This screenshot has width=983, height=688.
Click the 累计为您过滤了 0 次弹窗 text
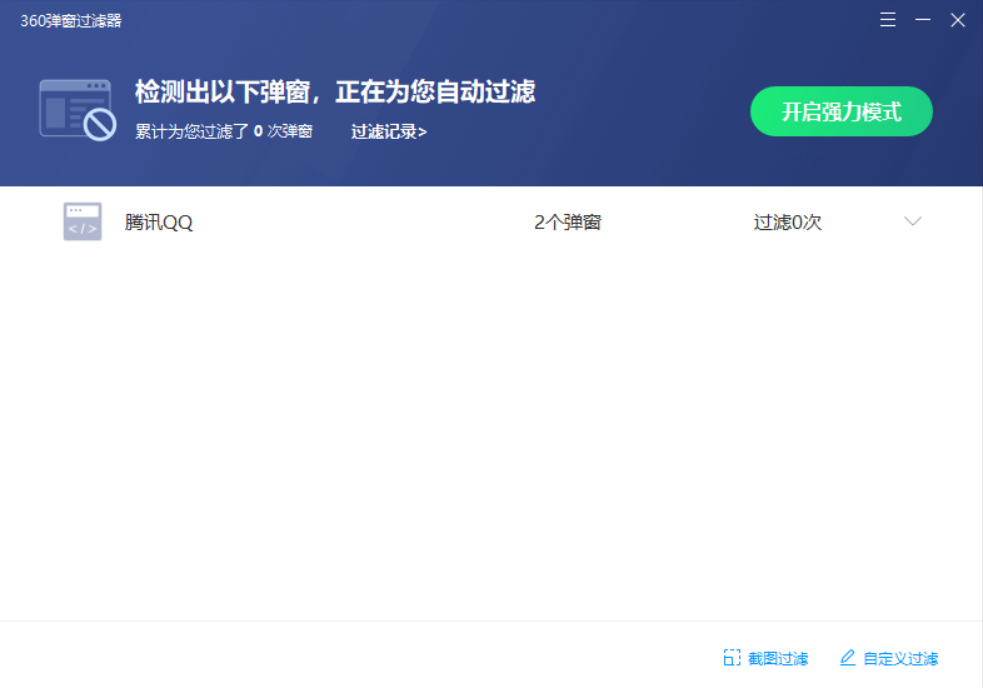[x=224, y=132]
